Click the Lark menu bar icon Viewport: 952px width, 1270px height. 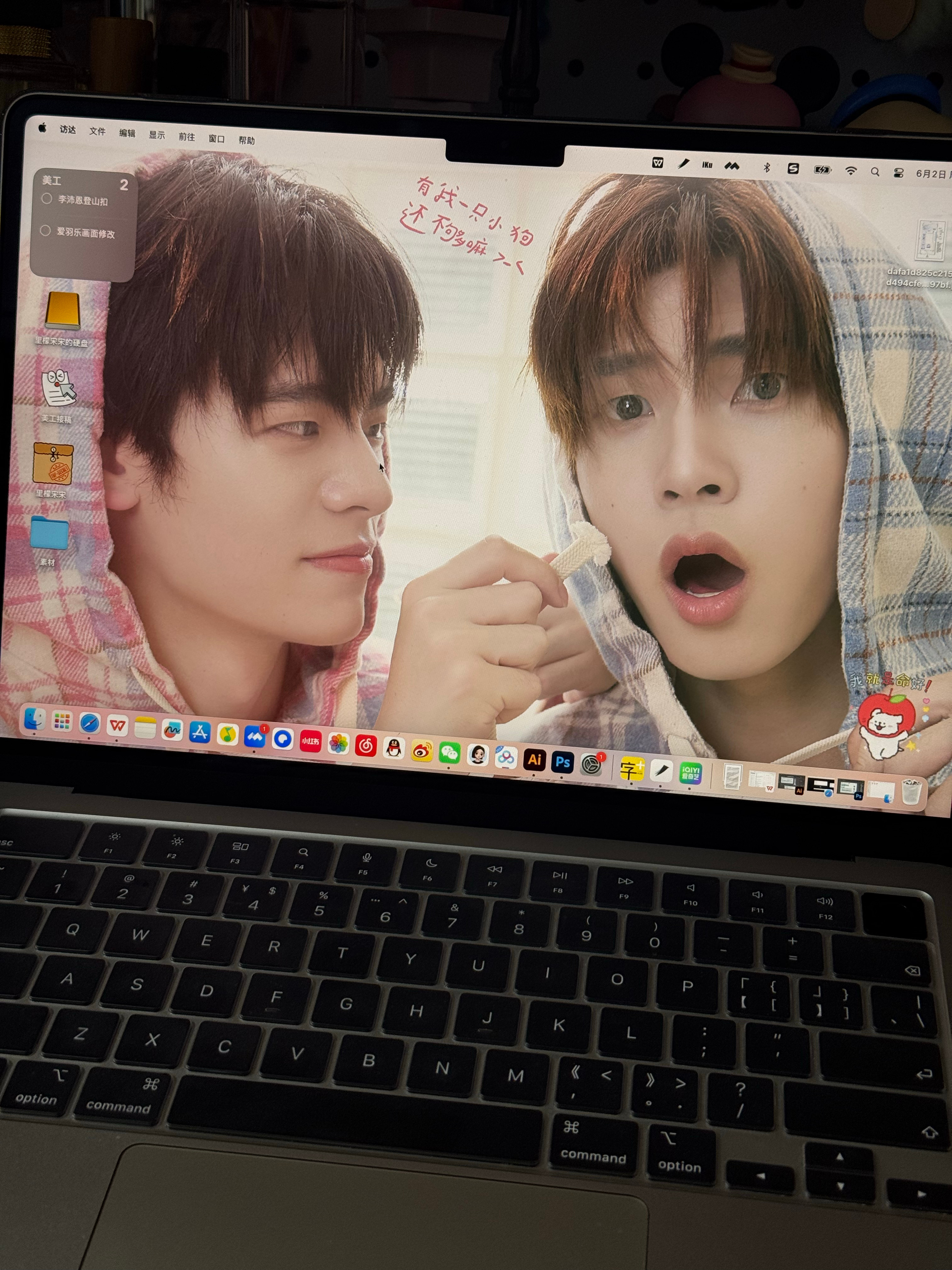732,166
